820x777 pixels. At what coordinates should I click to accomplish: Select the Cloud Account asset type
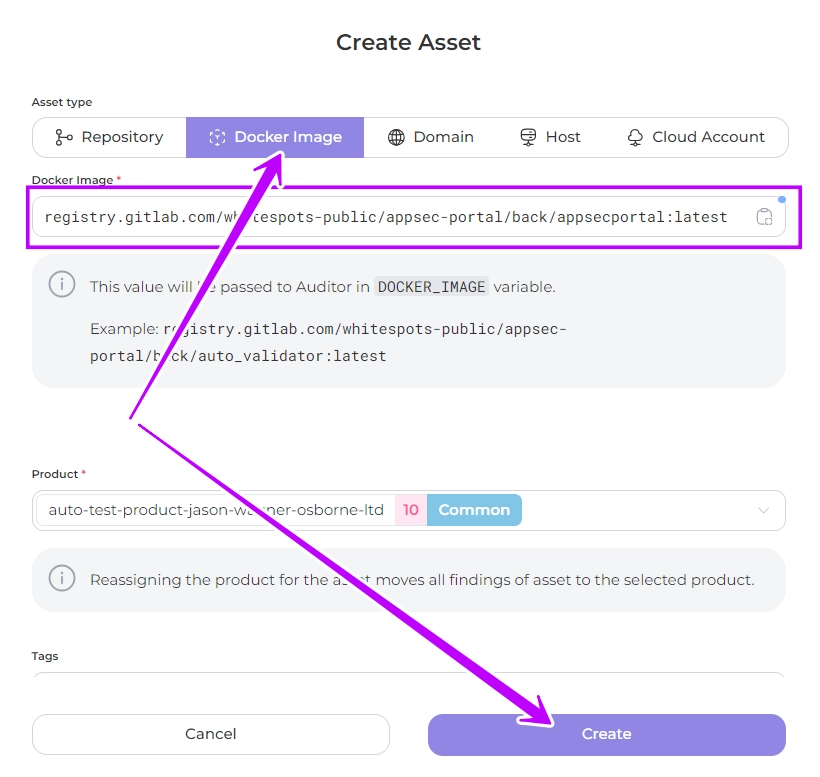pyautogui.click(x=697, y=137)
